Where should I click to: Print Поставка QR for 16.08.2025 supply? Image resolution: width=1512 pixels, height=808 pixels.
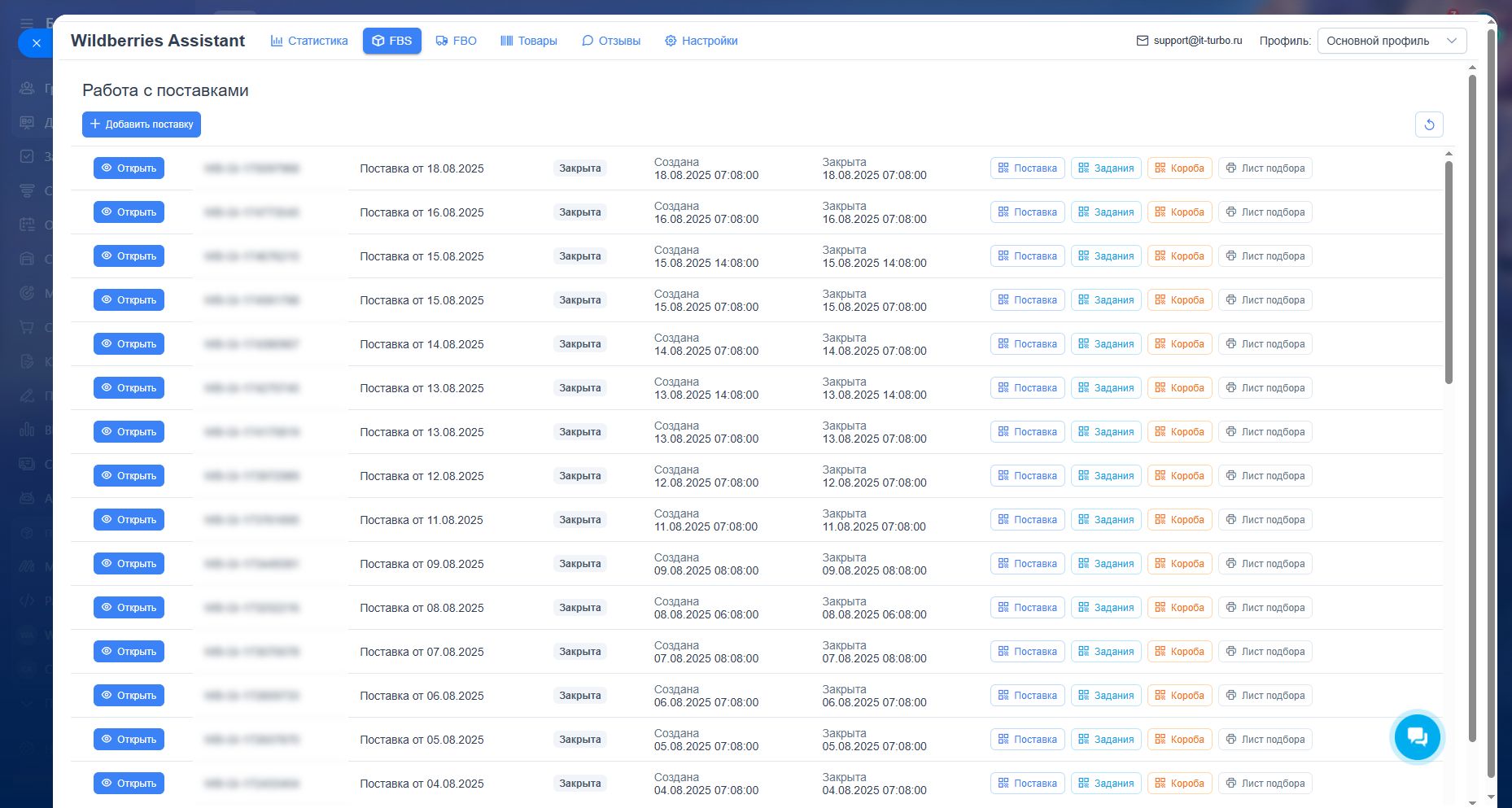(x=1027, y=212)
